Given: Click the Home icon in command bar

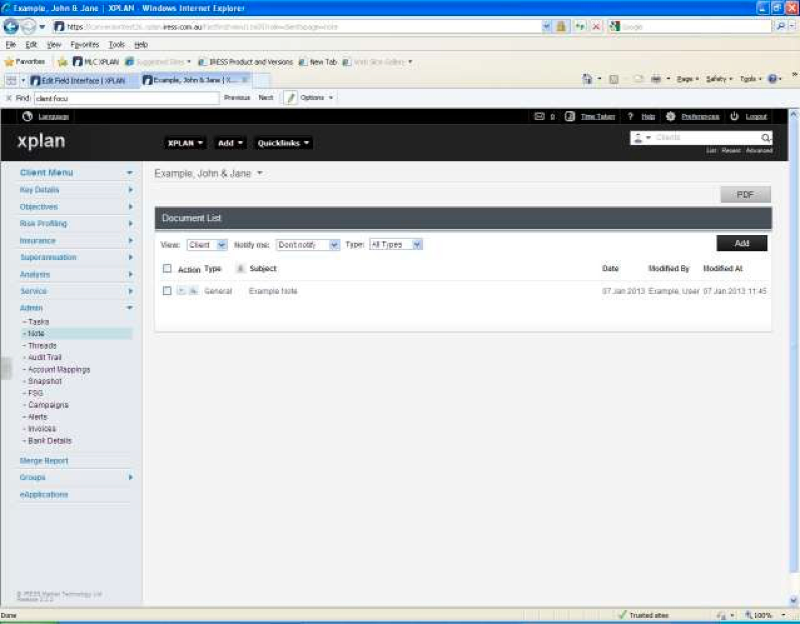Looking at the screenshot, I should (587, 79).
